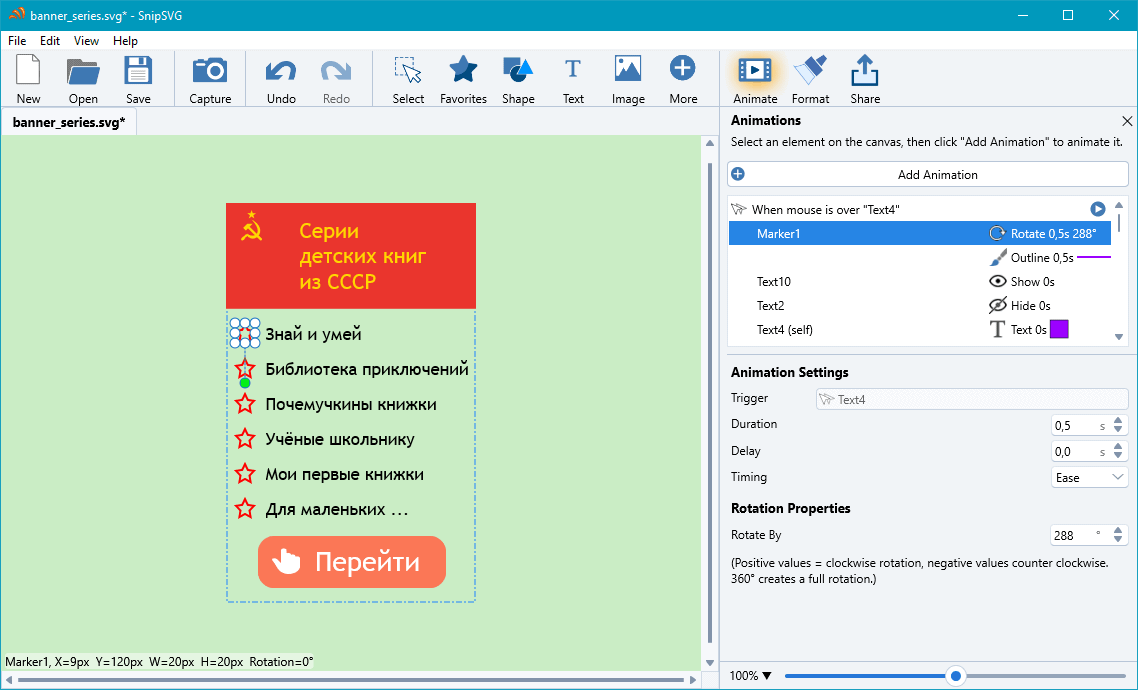Click the Image tool icon
1138x690 pixels.
[628, 71]
